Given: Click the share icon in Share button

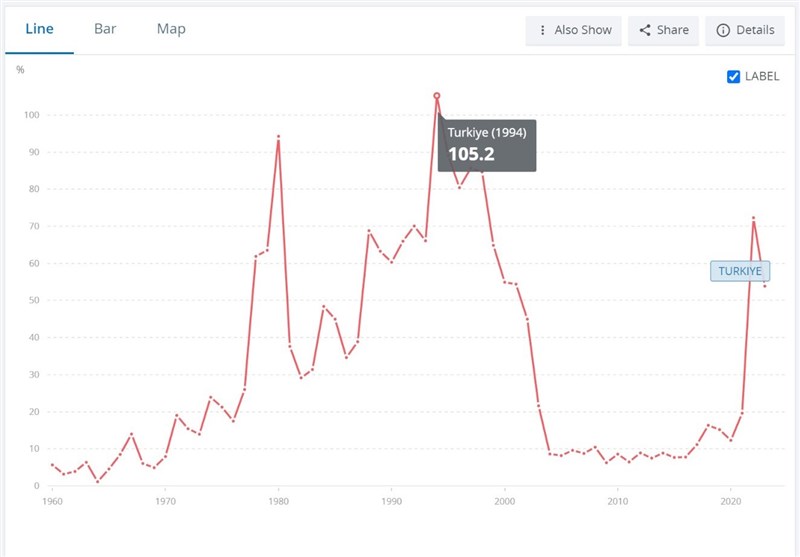Looking at the screenshot, I should tap(645, 30).
